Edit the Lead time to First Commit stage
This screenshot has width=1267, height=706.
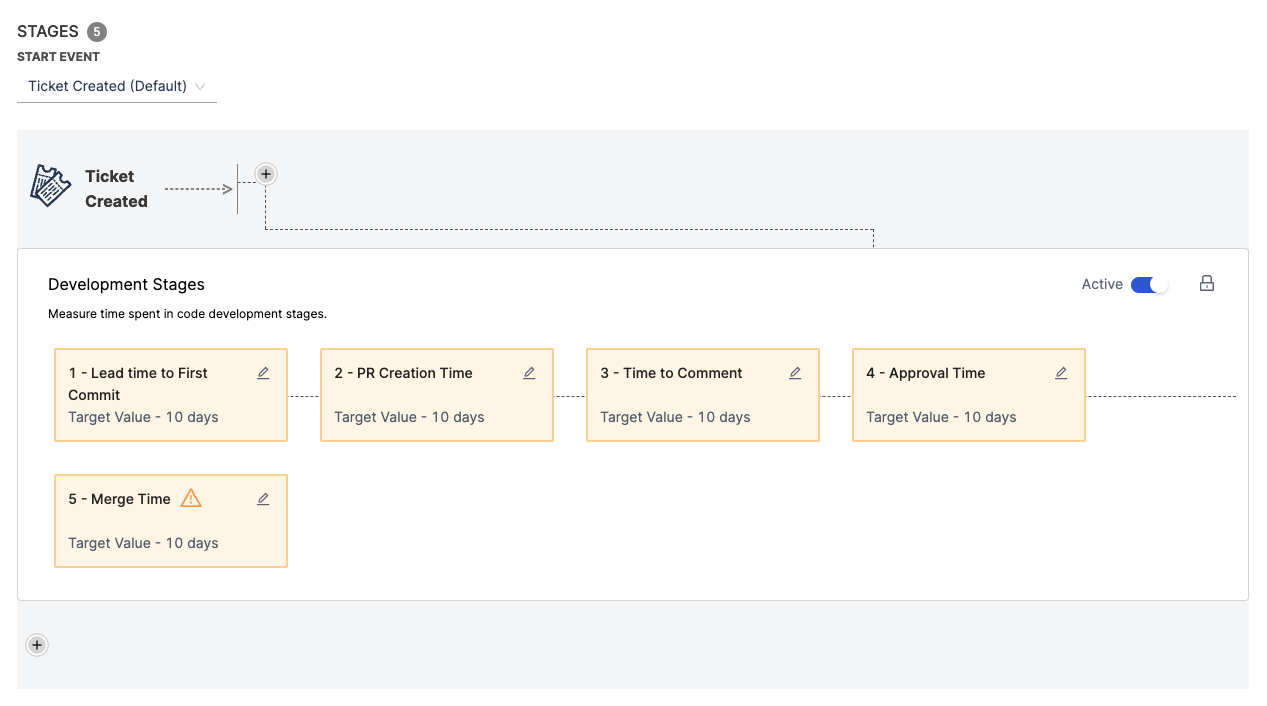click(263, 373)
